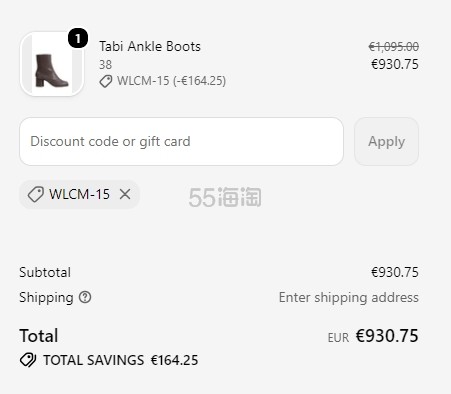Image resolution: width=451 pixels, height=394 pixels.
Task: Select the Tabi Ankle Boots product title
Action: pos(150,46)
